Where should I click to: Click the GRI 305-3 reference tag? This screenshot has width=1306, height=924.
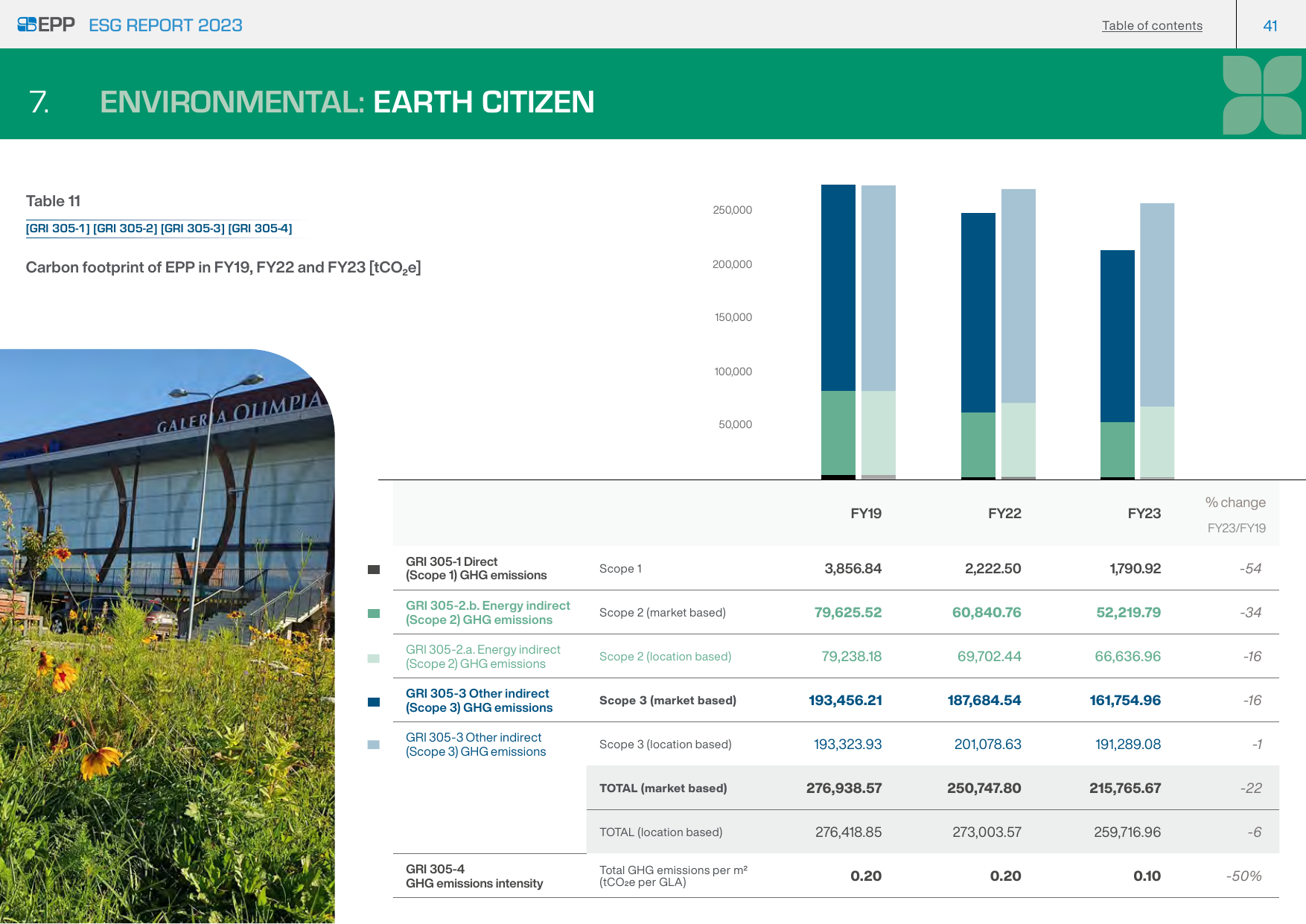(192, 228)
